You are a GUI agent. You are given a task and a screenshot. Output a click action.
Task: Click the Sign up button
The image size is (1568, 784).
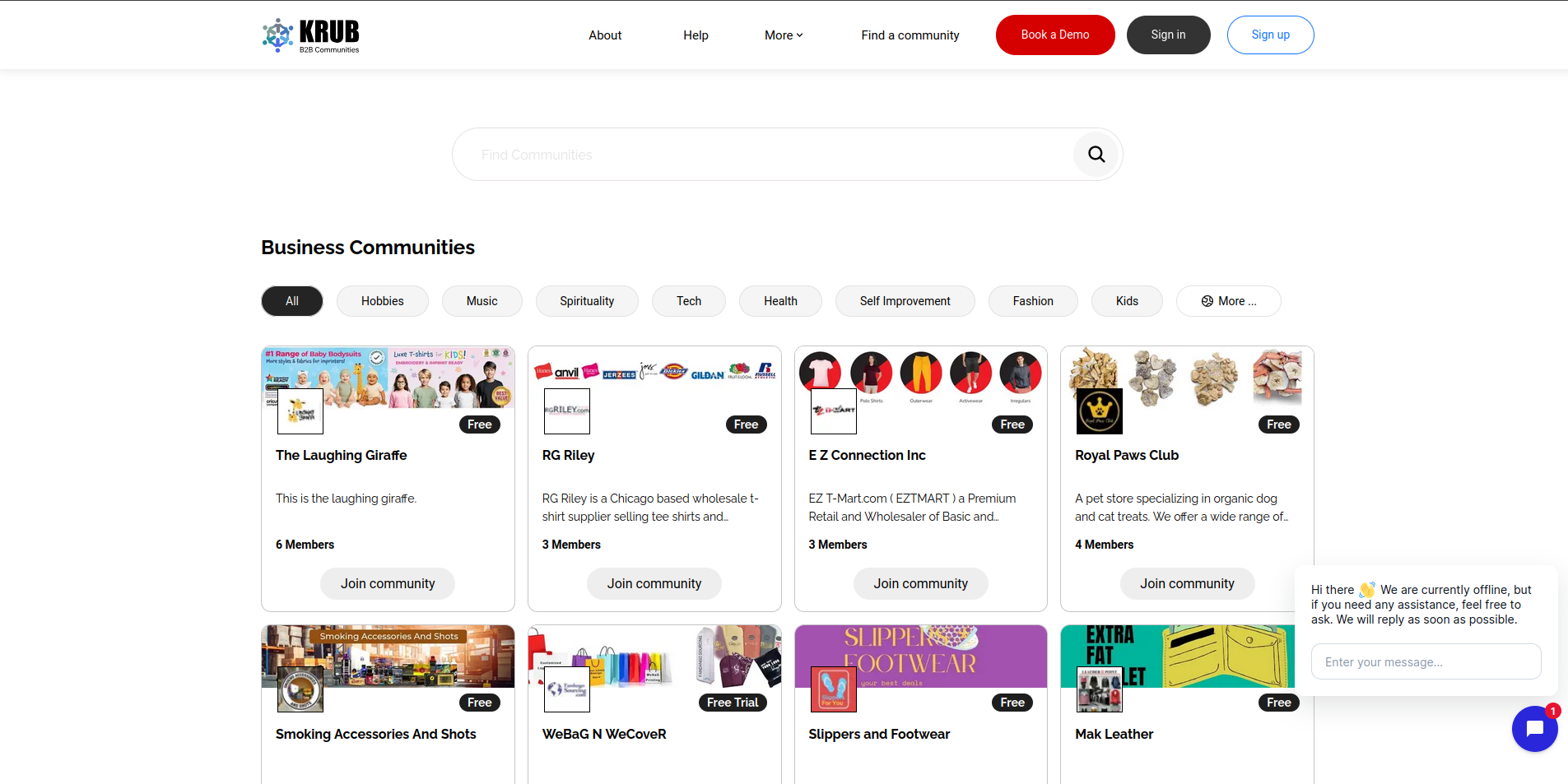[1270, 35]
